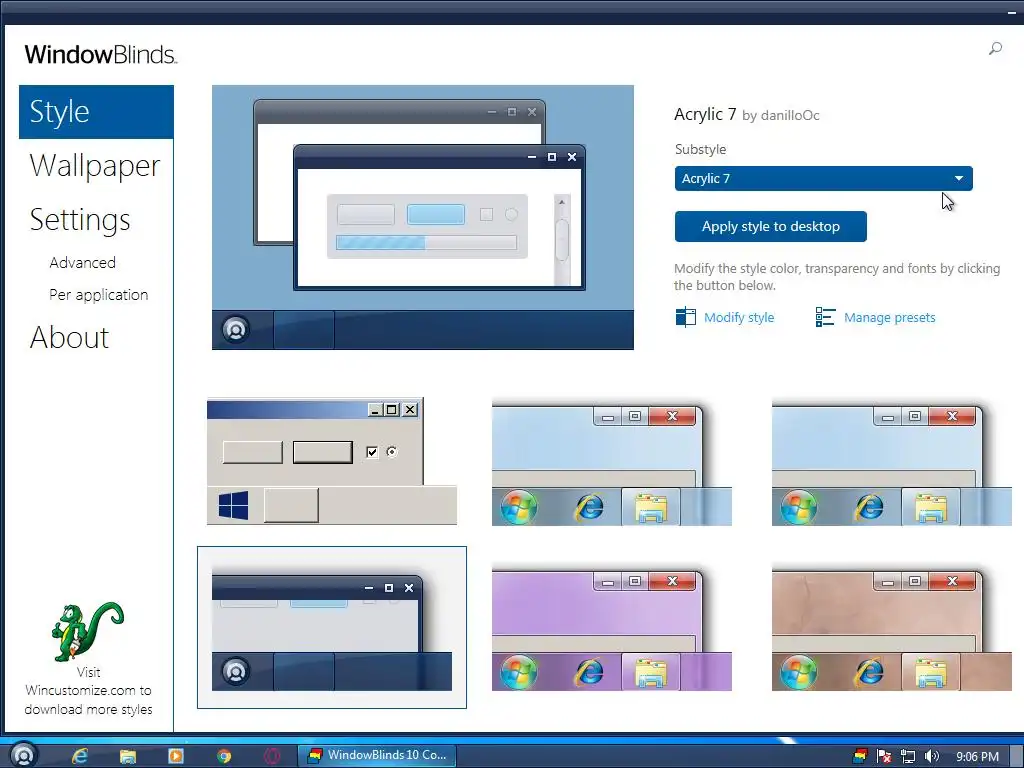Select the blue Aero style thumbnail at top right

coord(891,462)
